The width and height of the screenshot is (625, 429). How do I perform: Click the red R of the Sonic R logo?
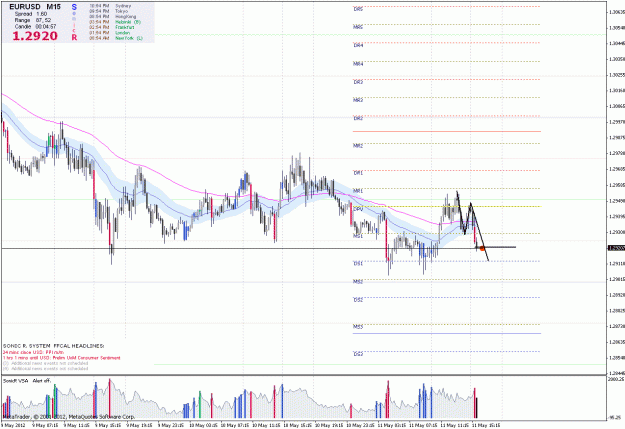[x=74, y=37]
